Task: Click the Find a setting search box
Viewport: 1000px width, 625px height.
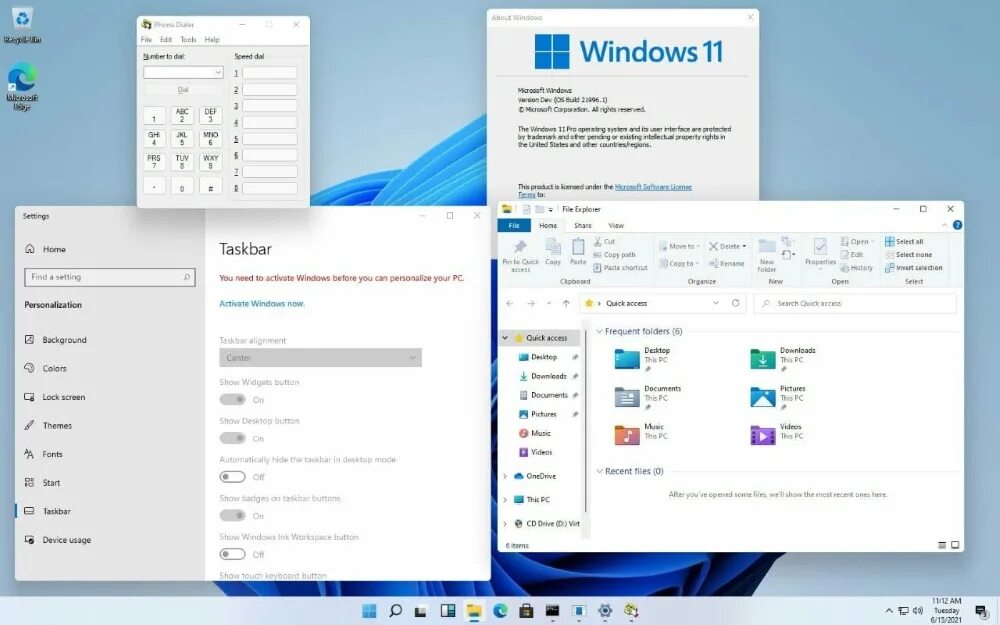Action: (x=110, y=277)
